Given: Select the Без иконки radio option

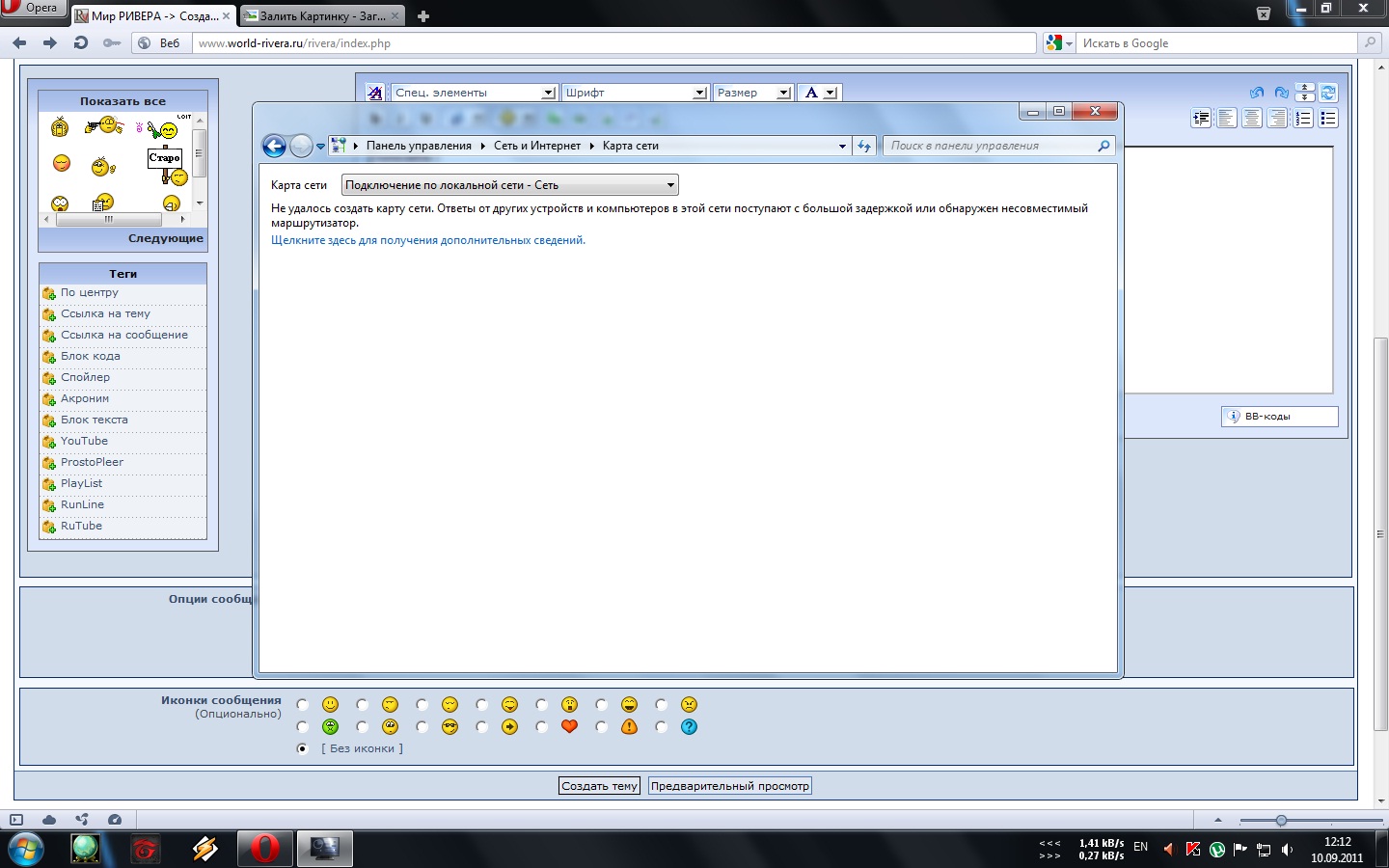Looking at the screenshot, I should (x=303, y=748).
